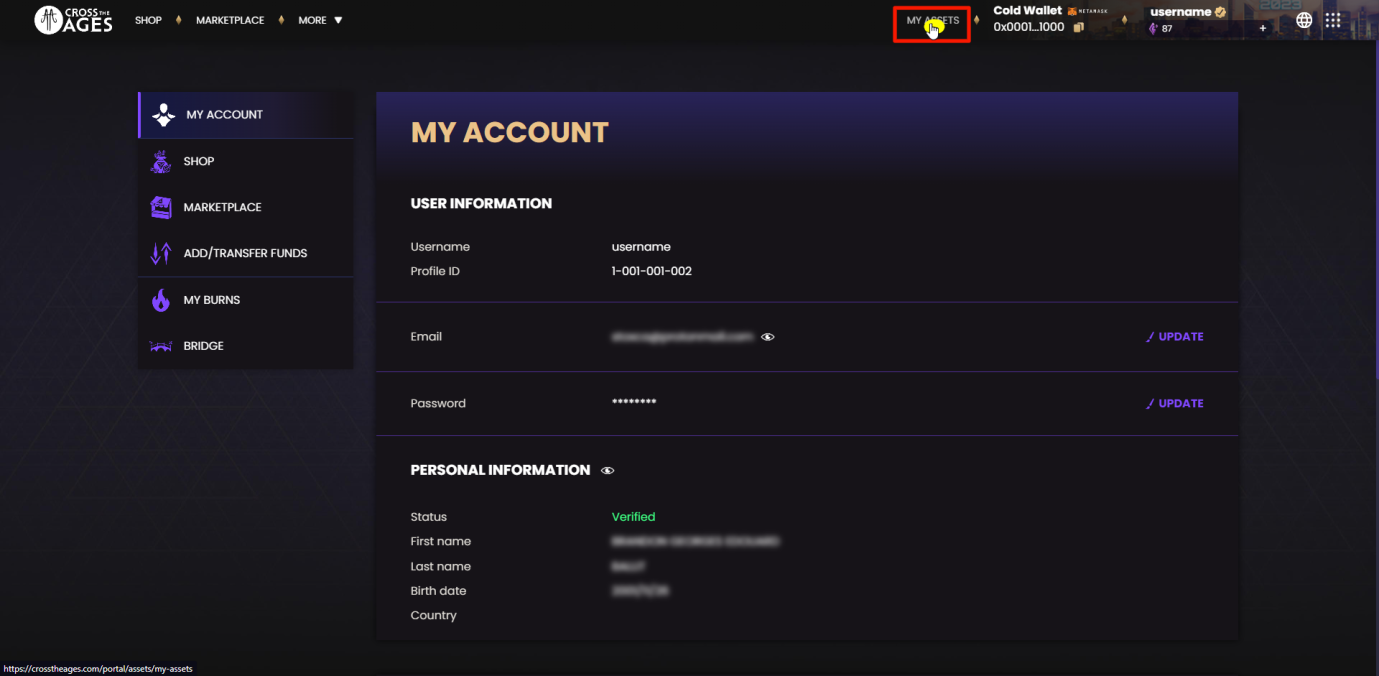This screenshot has width=1379, height=676.
Task: Open My Burns from the sidebar
Action: tap(211, 300)
